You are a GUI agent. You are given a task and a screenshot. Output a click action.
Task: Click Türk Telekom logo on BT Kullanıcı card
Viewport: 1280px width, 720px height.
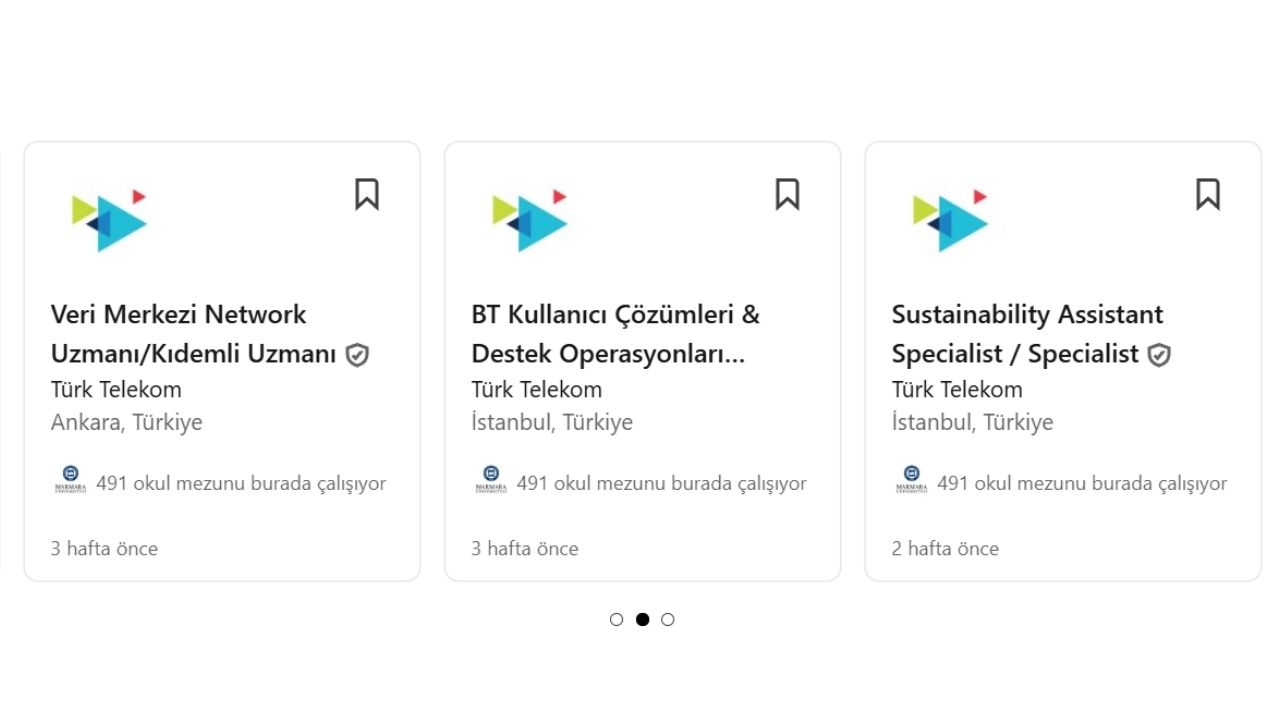click(x=530, y=220)
